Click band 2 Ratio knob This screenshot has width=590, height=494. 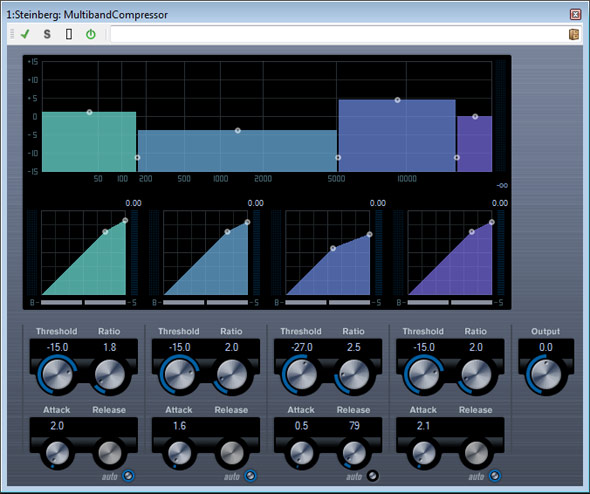(x=232, y=374)
